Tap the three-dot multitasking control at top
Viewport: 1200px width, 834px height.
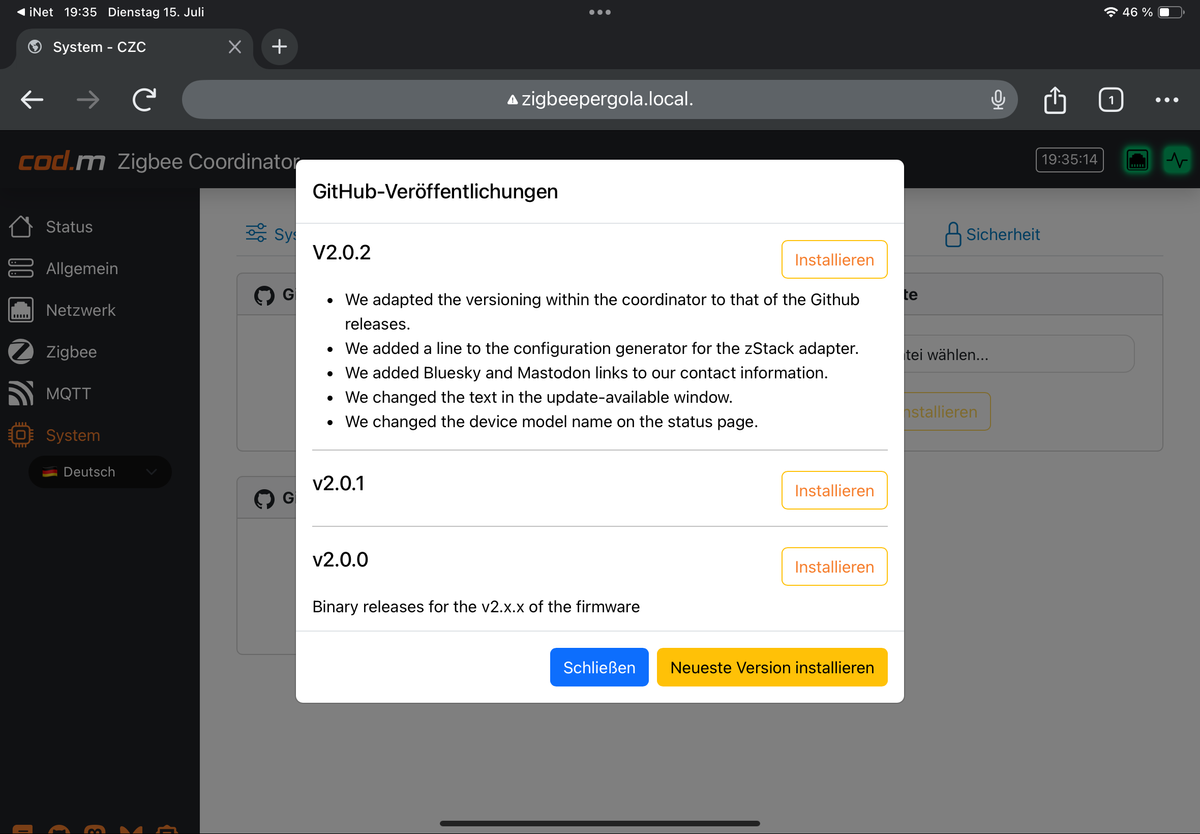[600, 12]
